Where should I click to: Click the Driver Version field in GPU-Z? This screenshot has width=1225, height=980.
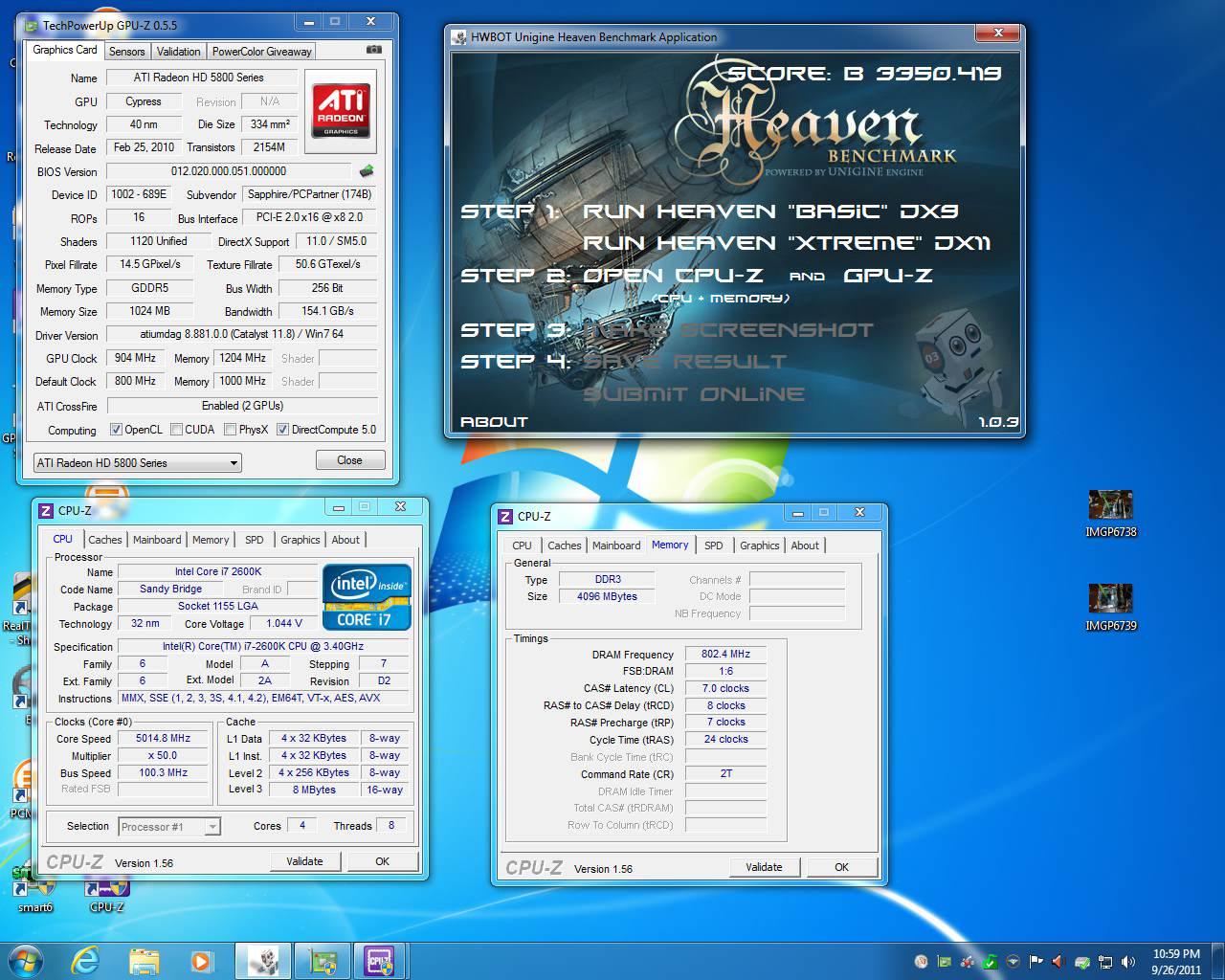(x=241, y=335)
